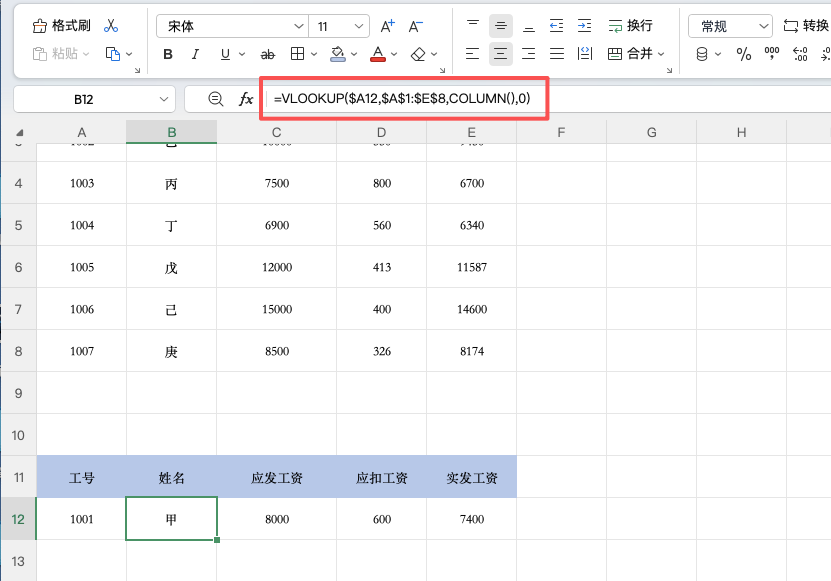The width and height of the screenshot is (831, 581).
Task: Open the 常规 number format dropdown
Action: coord(730,26)
